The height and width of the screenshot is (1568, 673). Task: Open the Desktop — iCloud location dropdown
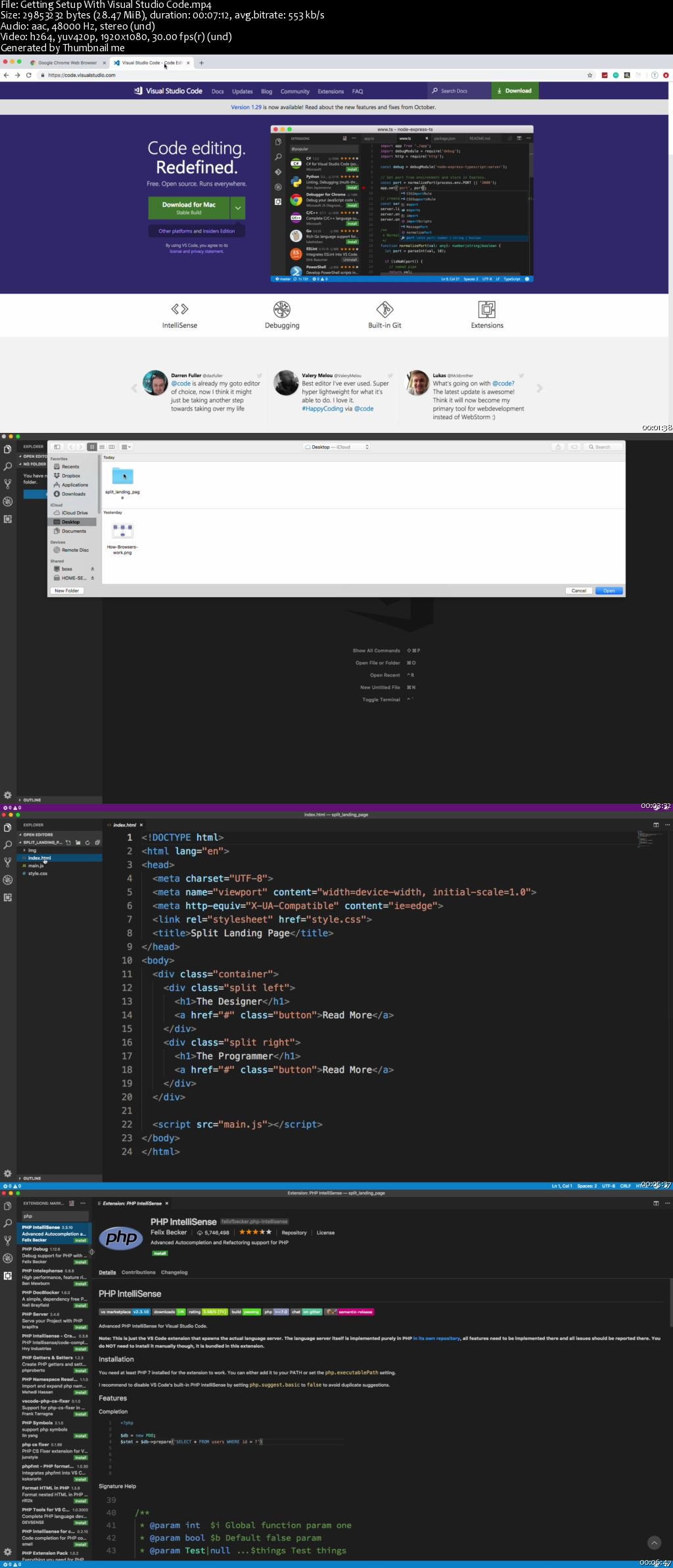point(336,447)
